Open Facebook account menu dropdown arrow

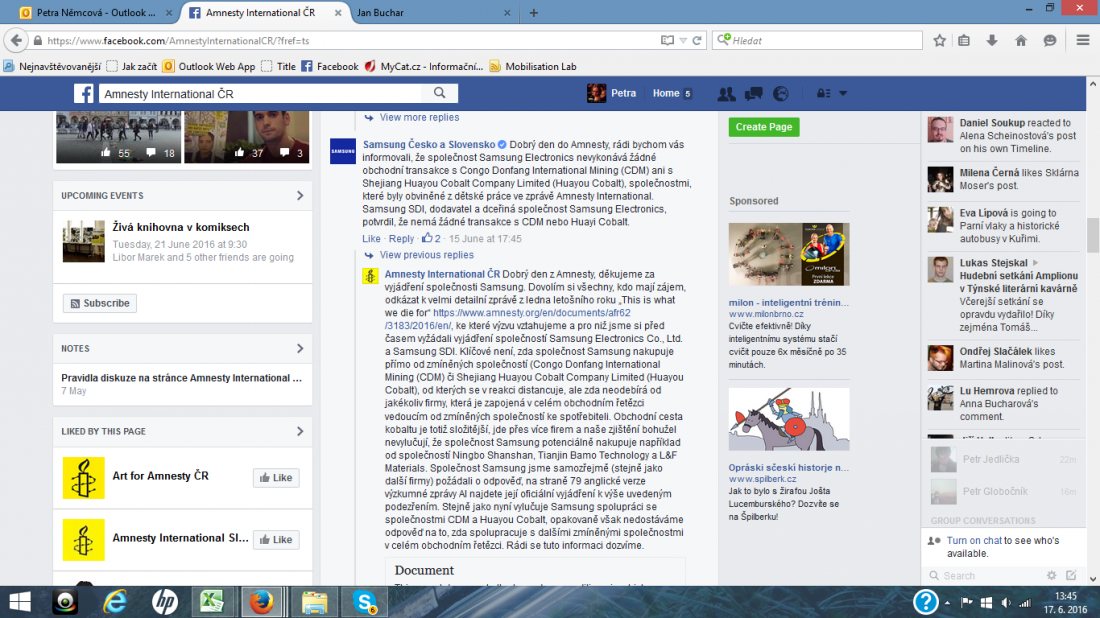pyautogui.click(x=843, y=93)
